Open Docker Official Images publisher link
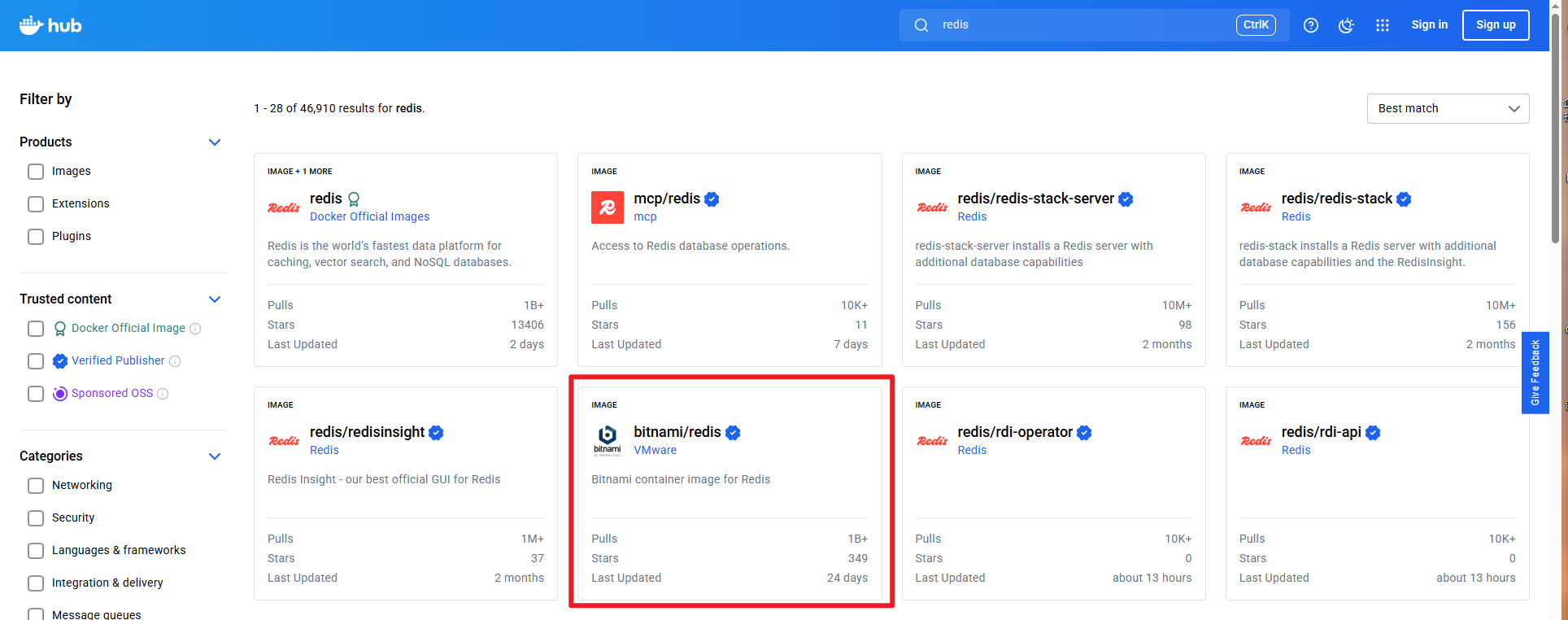The width and height of the screenshot is (1568, 620). pos(369,216)
